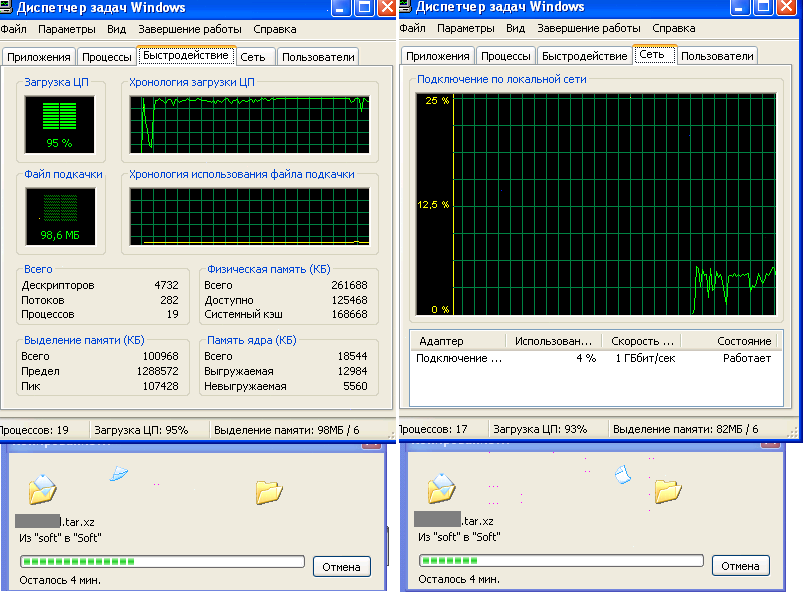Screen dimensions: 803x594
Task: Maximize the left Task Manager window
Action: 365,8
